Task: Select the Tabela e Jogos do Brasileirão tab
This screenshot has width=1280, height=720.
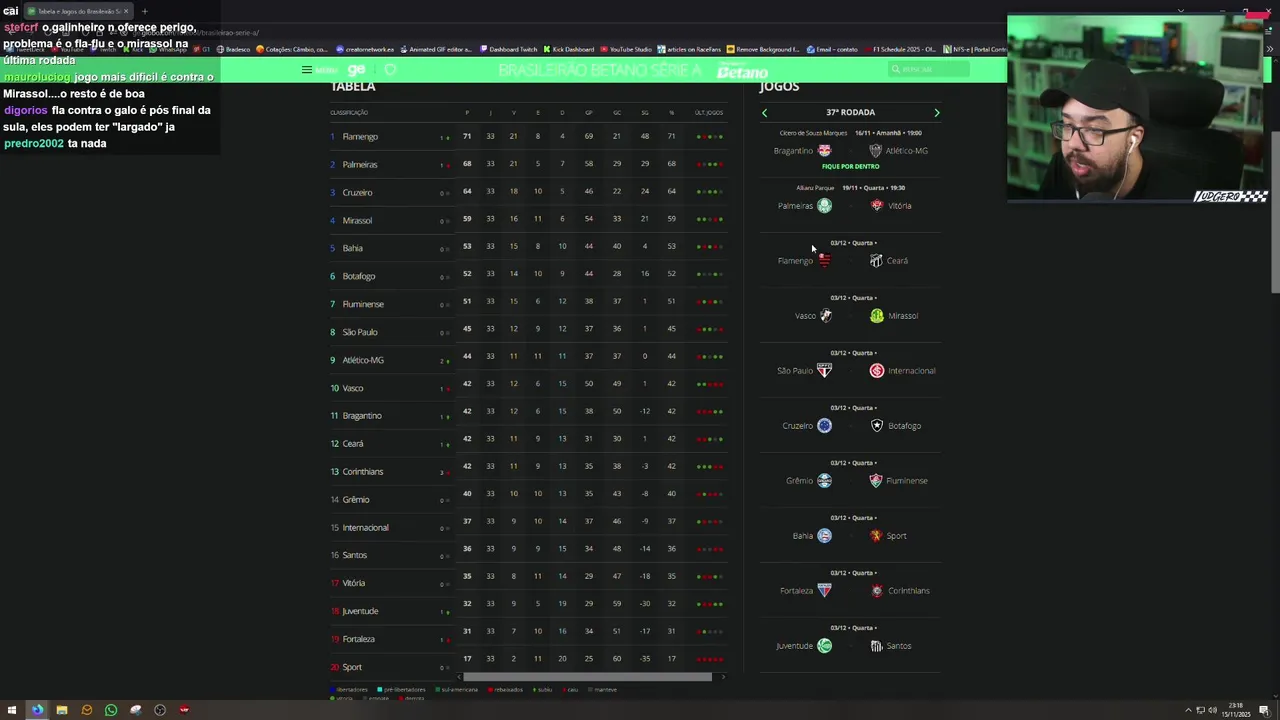Action: [x=78, y=11]
